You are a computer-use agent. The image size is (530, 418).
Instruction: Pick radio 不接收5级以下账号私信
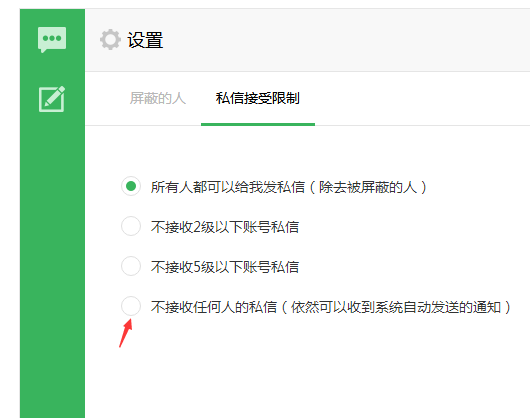[131, 266]
